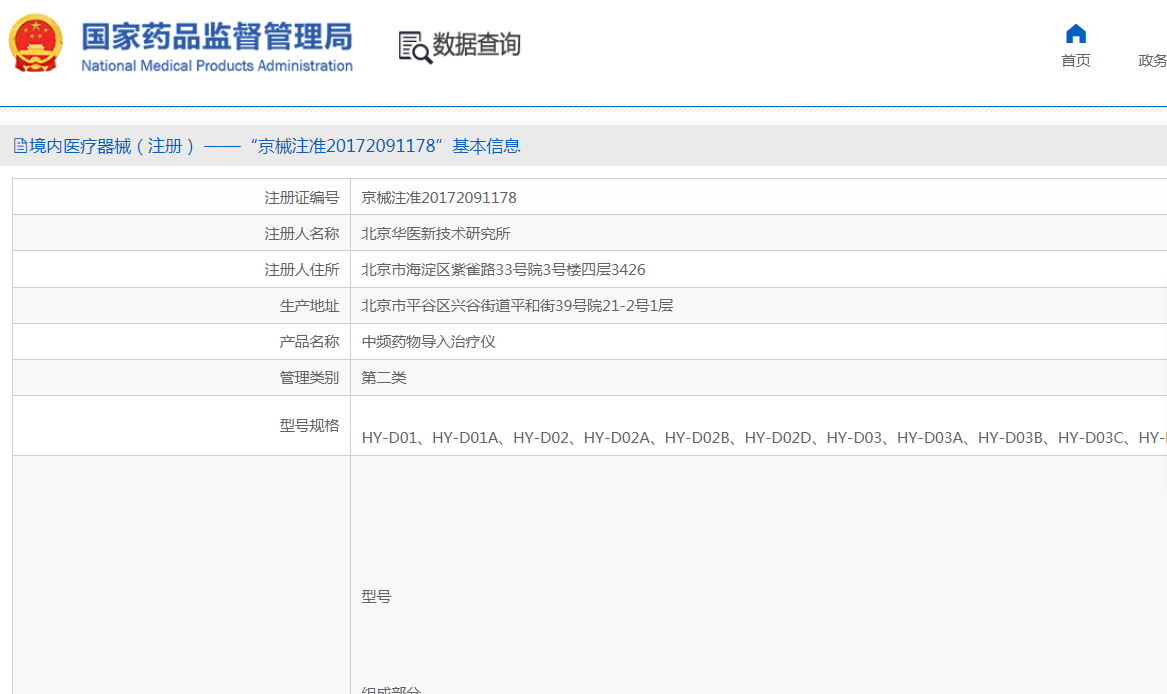
Task: Click the 注册证编号 label
Action: pyautogui.click(x=301, y=197)
